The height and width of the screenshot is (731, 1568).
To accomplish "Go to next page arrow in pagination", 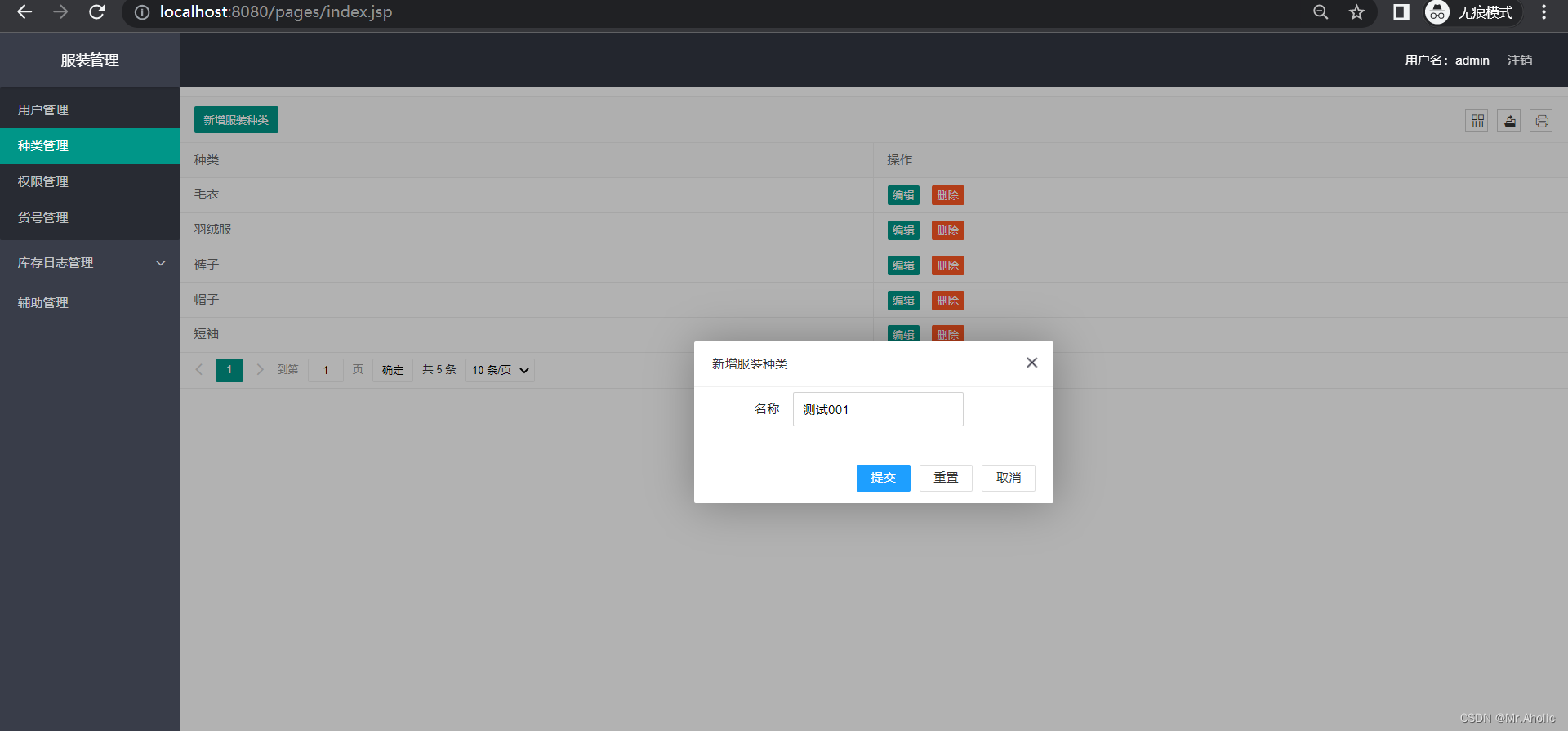I will click(260, 370).
